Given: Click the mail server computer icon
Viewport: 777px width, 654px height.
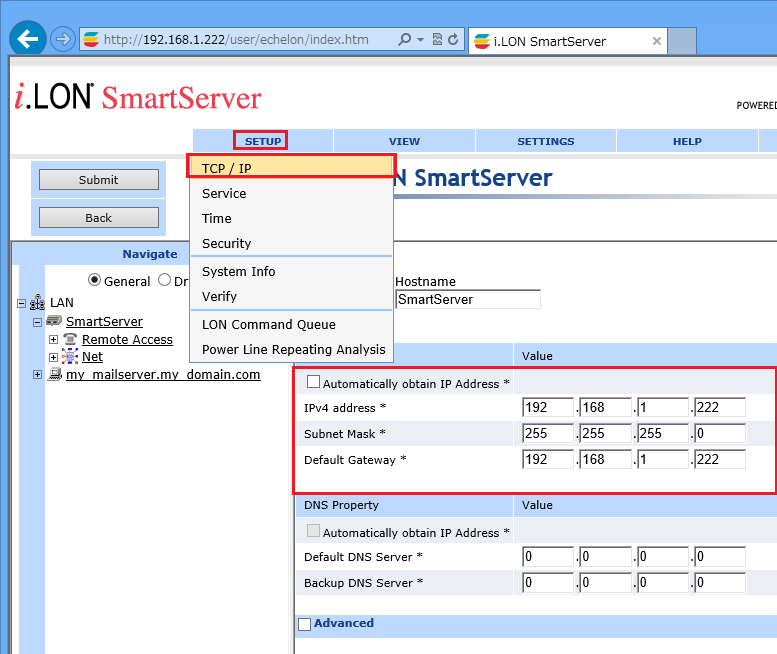Looking at the screenshot, I should pos(55,375).
